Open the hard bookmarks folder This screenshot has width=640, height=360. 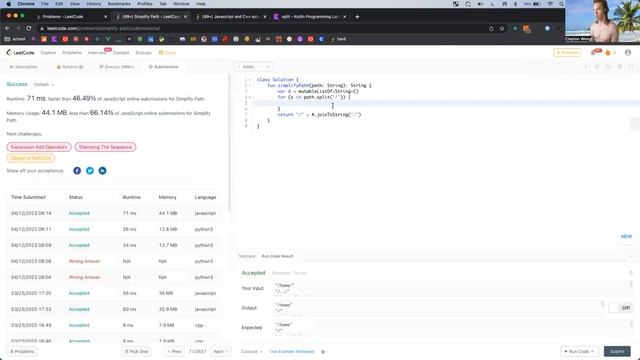pyautogui.click(x=338, y=39)
